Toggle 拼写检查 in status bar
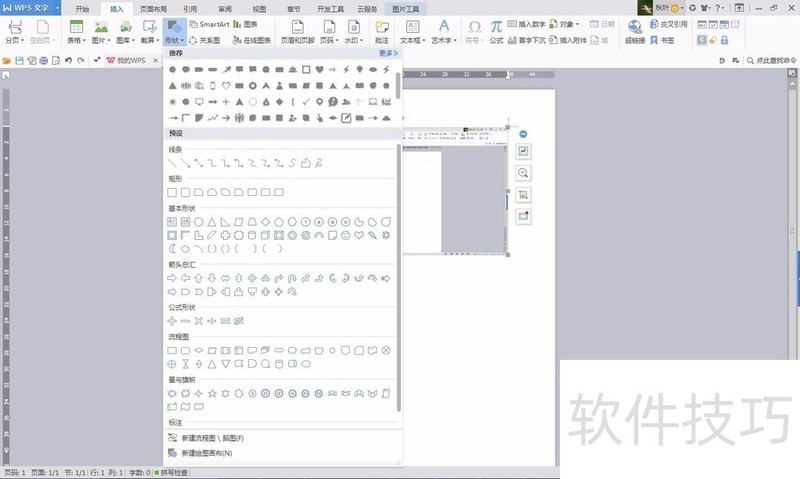 click(x=171, y=473)
